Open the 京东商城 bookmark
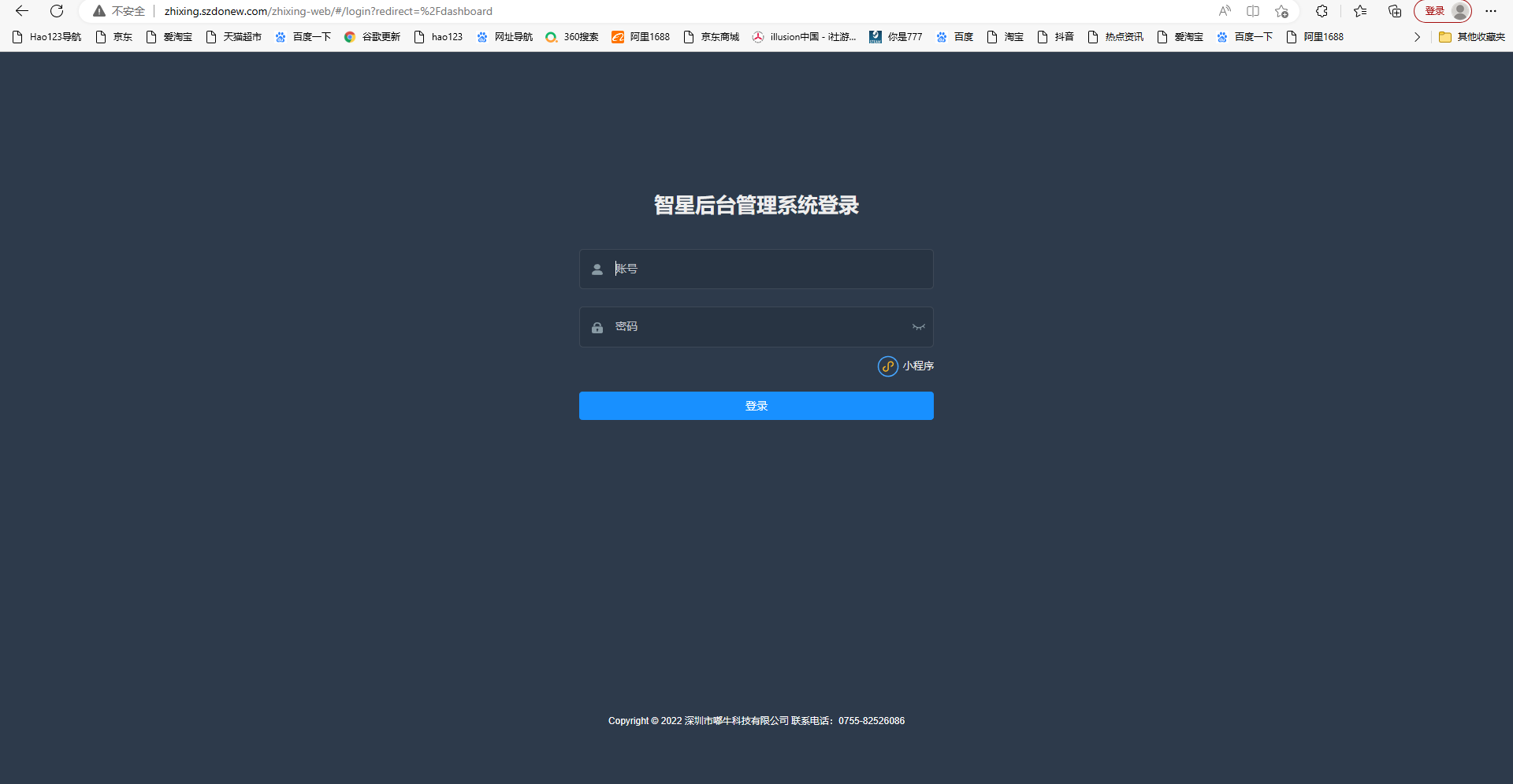Image resolution: width=1513 pixels, height=784 pixels. pos(712,37)
